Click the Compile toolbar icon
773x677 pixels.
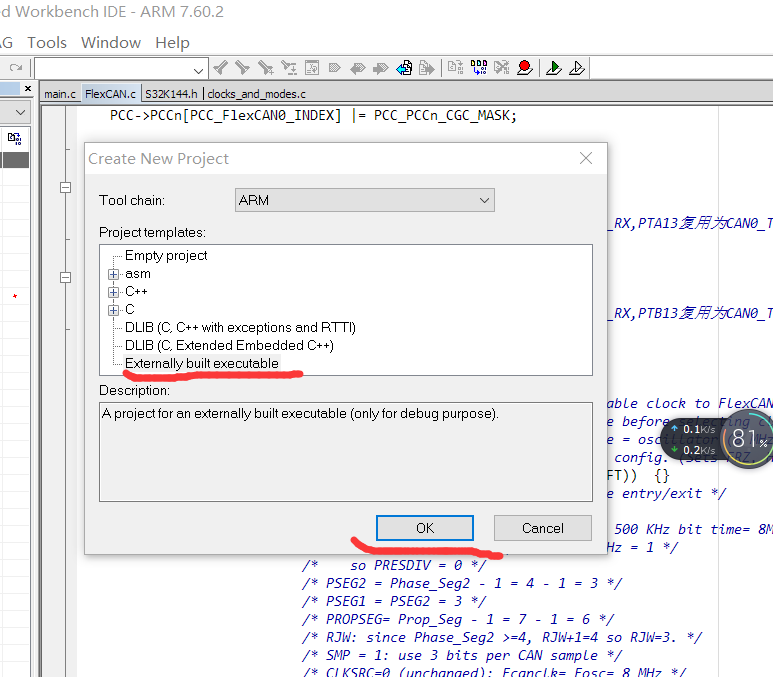(455, 68)
